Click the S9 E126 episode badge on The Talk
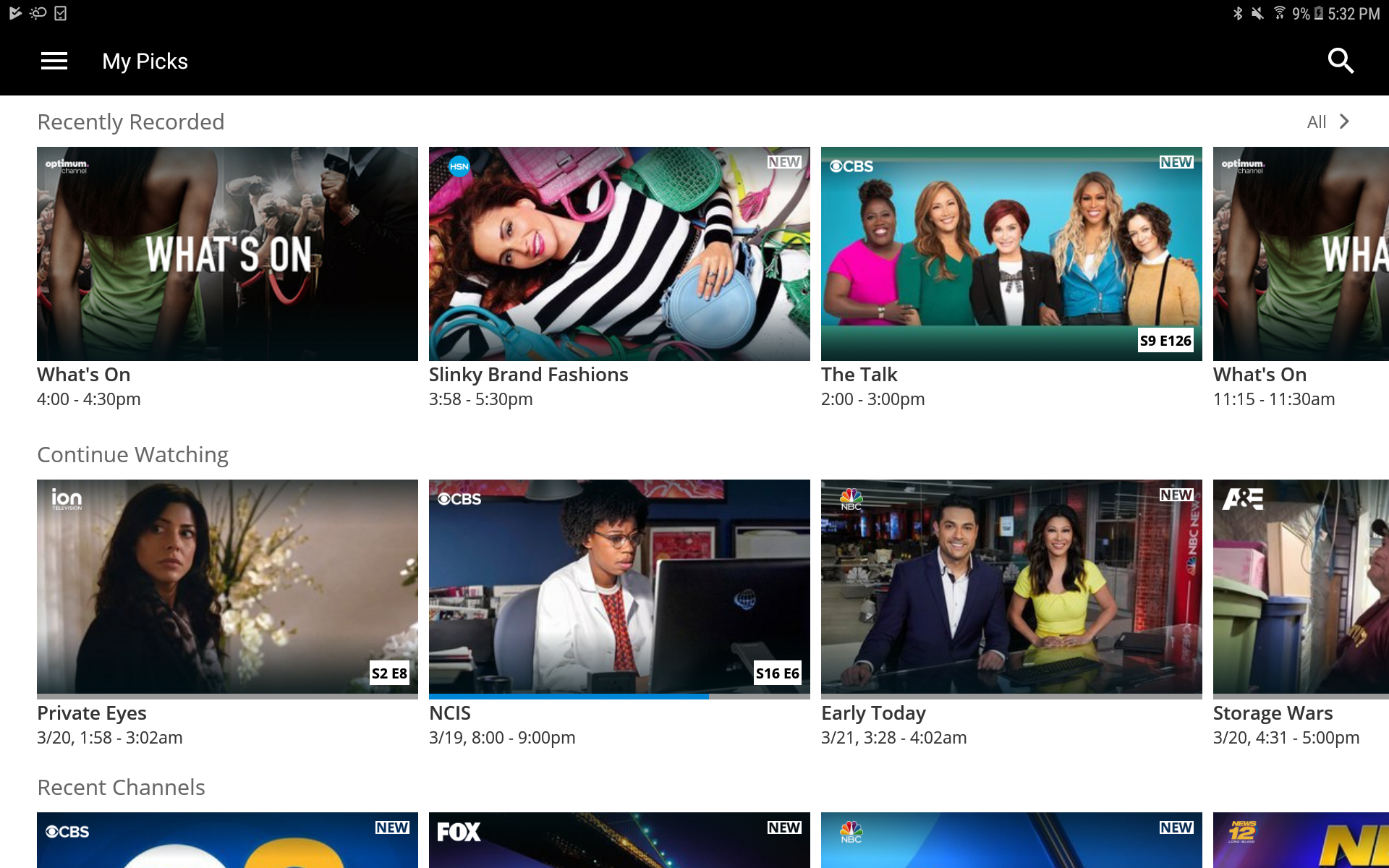Image resolution: width=1389 pixels, height=868 pixels. 1165,340
